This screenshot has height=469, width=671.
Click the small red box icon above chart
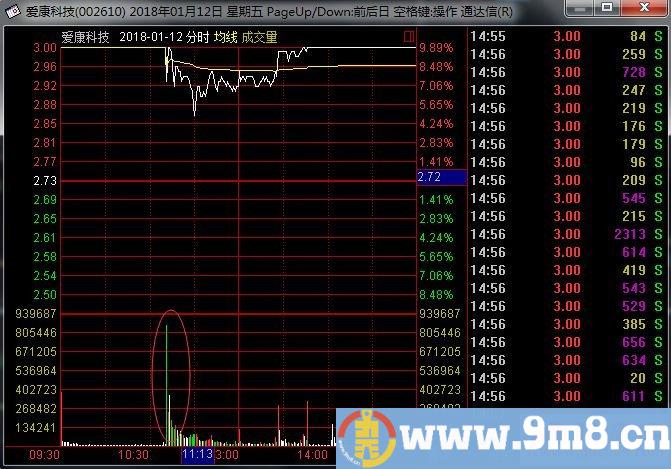tap(409, 36)
